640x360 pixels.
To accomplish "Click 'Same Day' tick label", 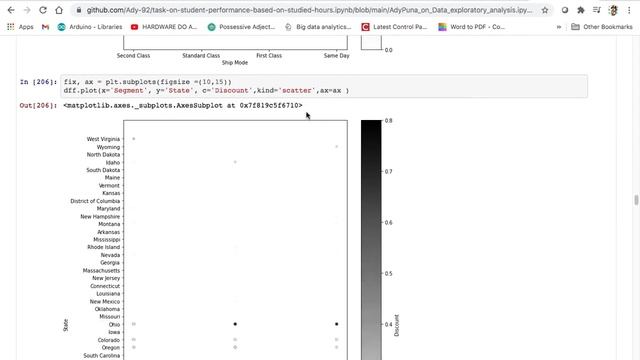I will point(337,56).
